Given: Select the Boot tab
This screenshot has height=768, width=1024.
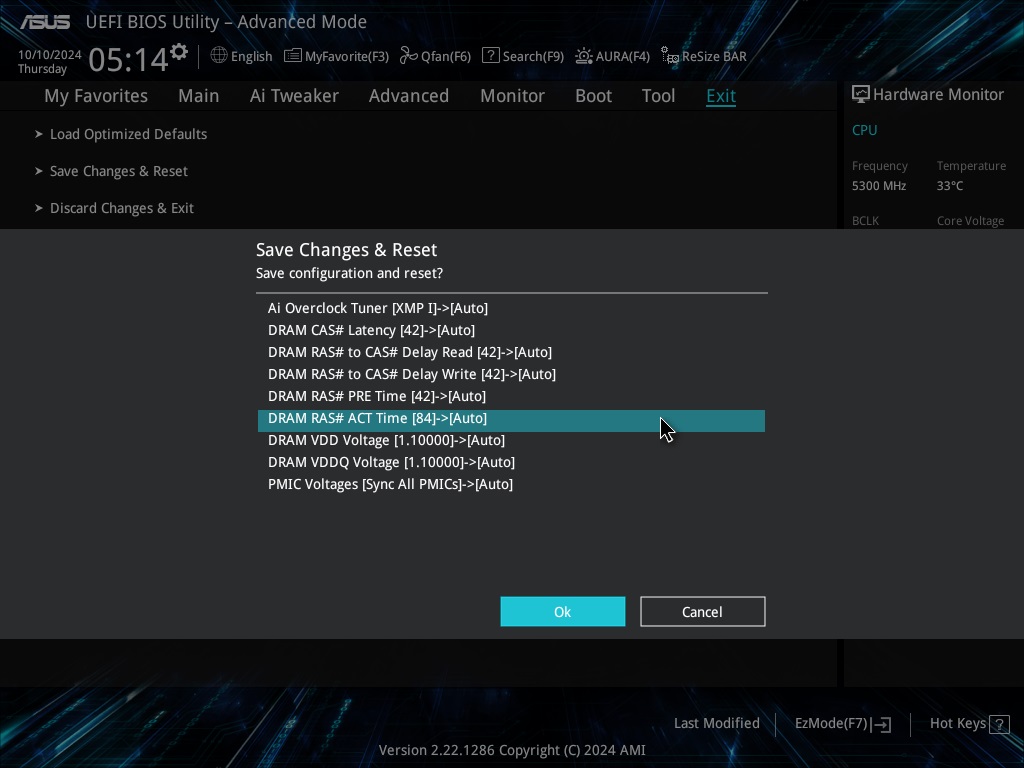Looking at the screenshot, I should point(594,96).
